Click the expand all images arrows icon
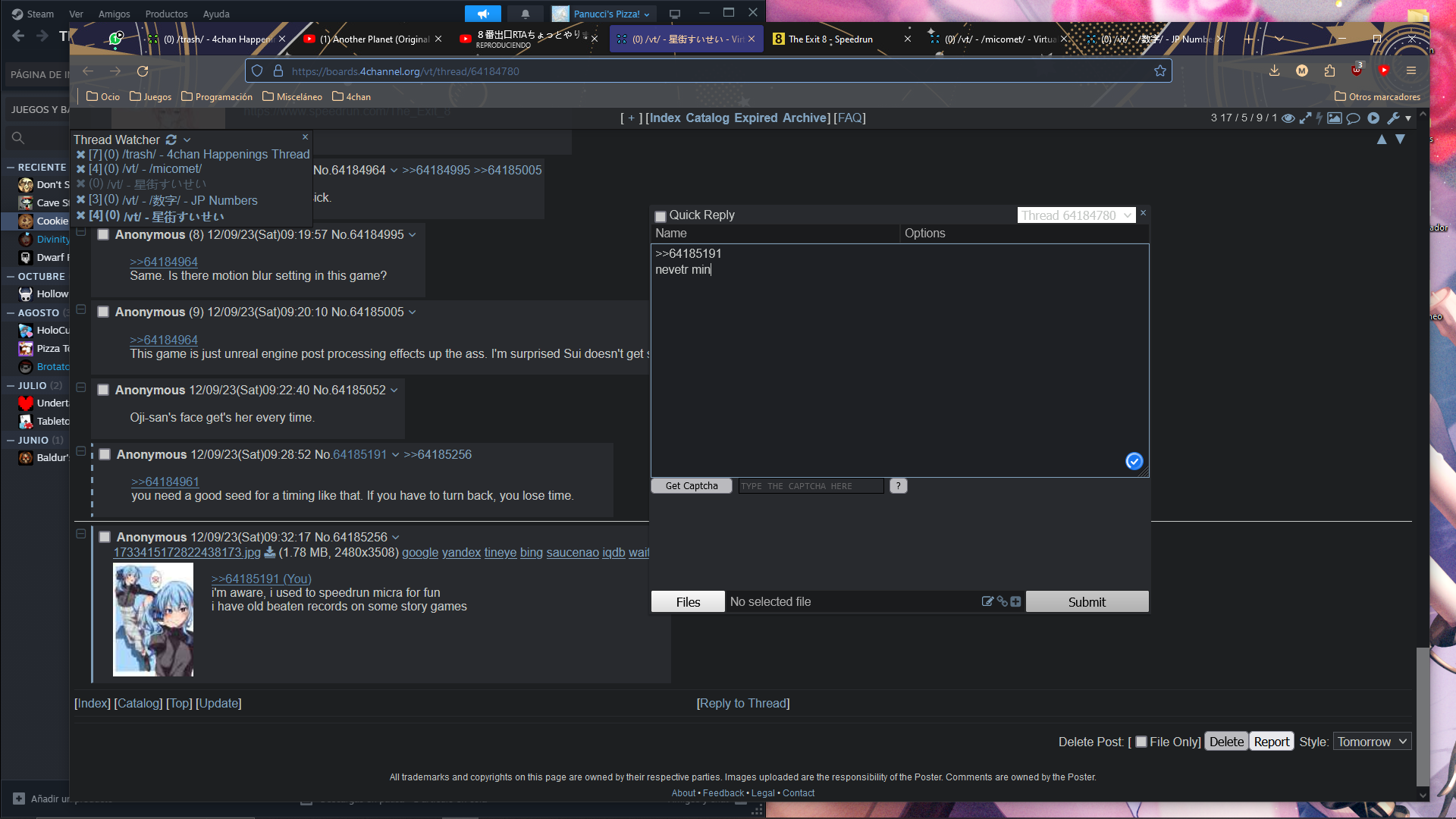This screenshot has height=819, width=1456. point(1305,118)
